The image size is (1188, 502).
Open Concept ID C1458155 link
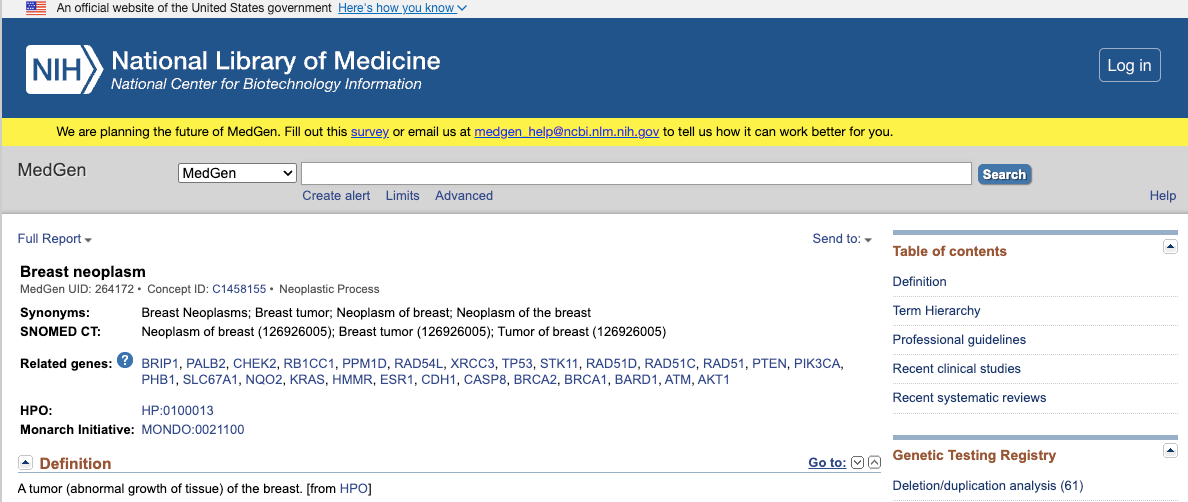239,289
